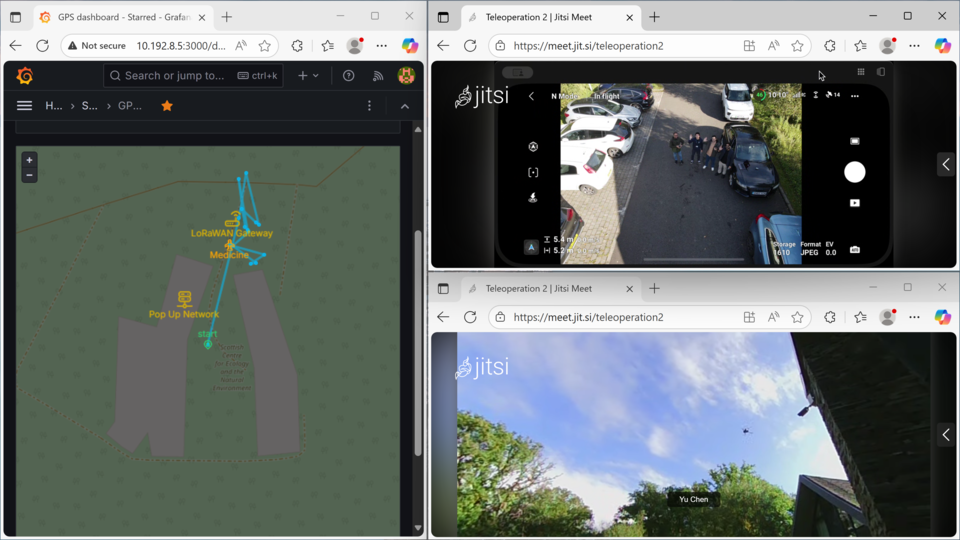Click the green start waypoint on map
The image size is (960, 540).
click(208, 344)
